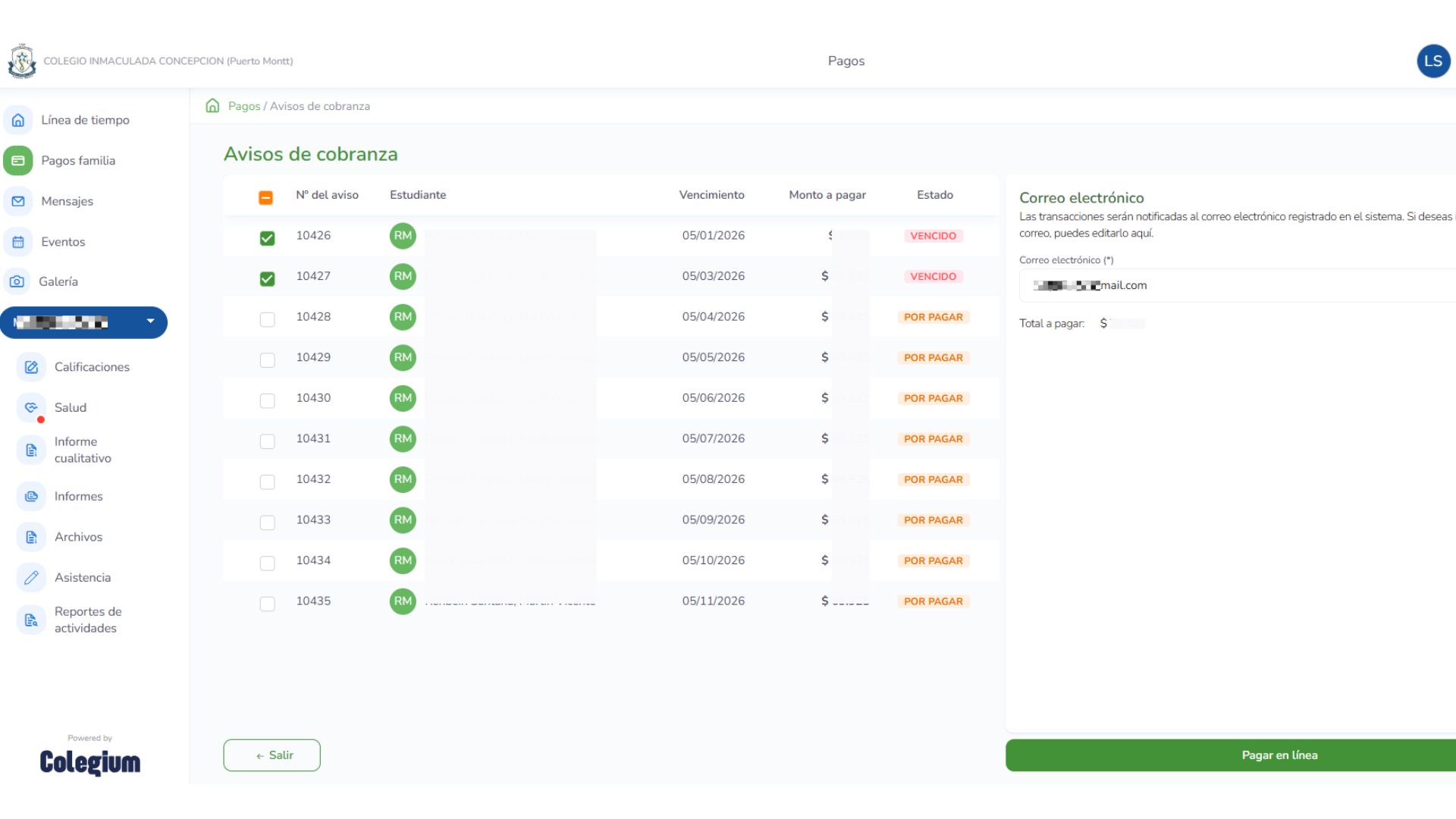The height and width of the screenshot is (819, 1456).
Task: Uncheck the checkbox for aviso 10426
Action: pyautogui.click(x=267, y=238)
